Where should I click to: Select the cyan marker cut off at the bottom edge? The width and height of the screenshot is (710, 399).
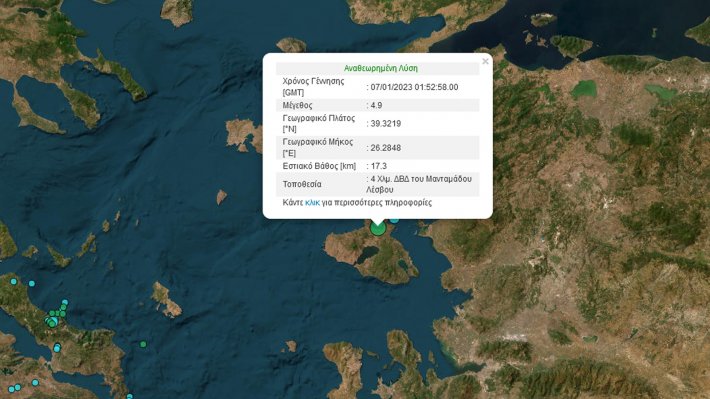[x=130, y=397]
